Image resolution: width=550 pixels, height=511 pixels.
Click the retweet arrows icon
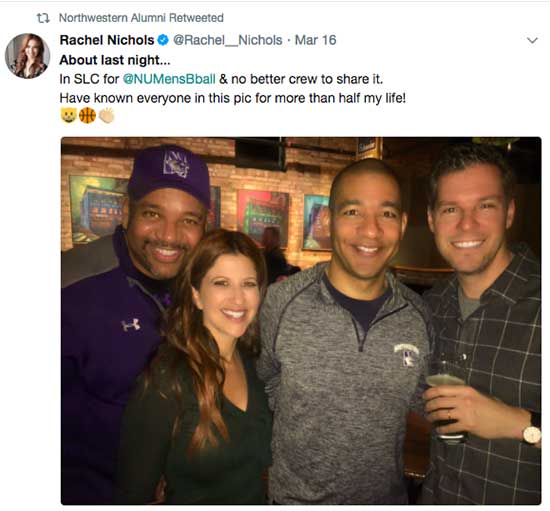pos(43,18)
